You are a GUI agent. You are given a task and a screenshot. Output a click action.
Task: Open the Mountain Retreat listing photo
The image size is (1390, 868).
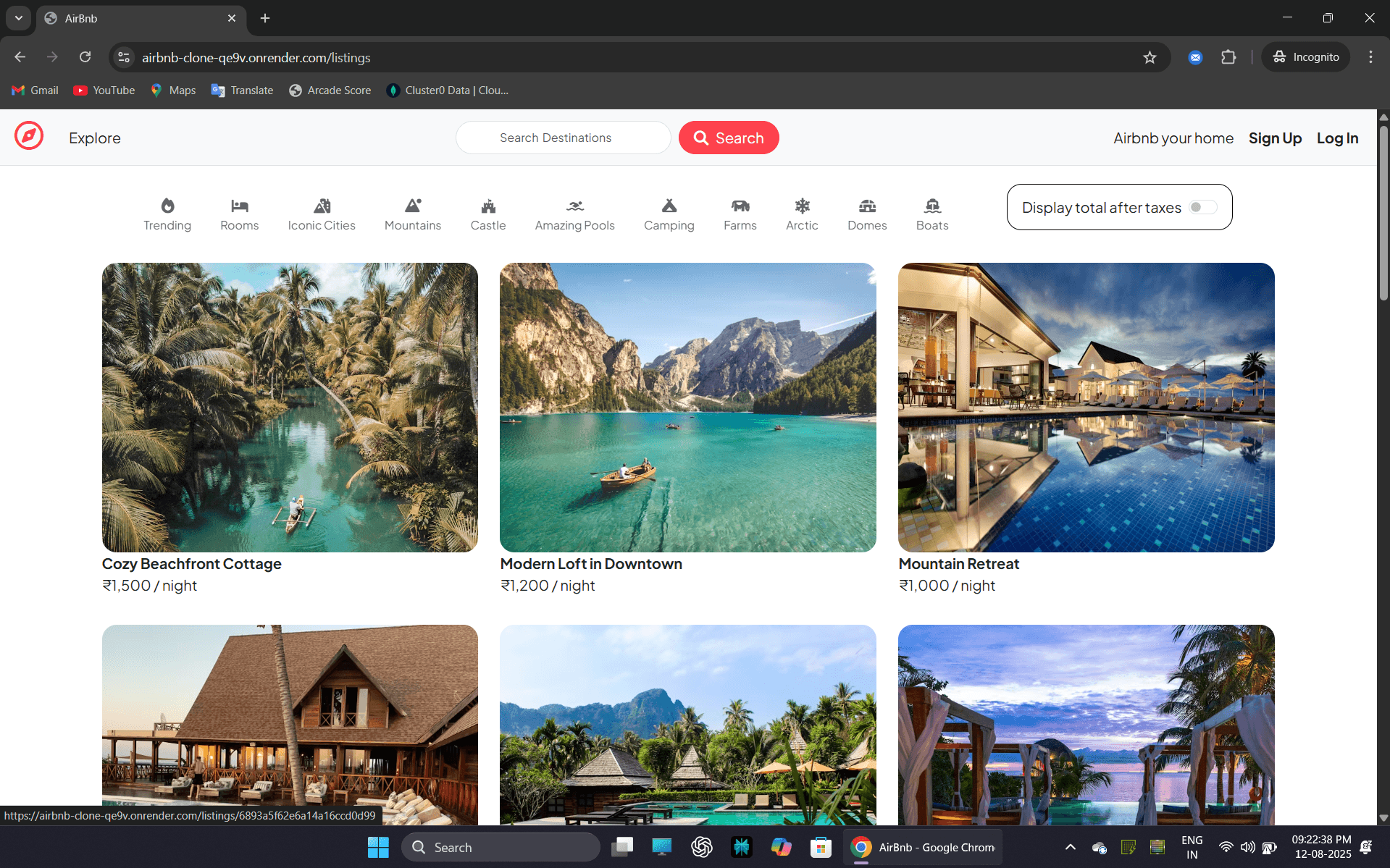click(1085, 407)
